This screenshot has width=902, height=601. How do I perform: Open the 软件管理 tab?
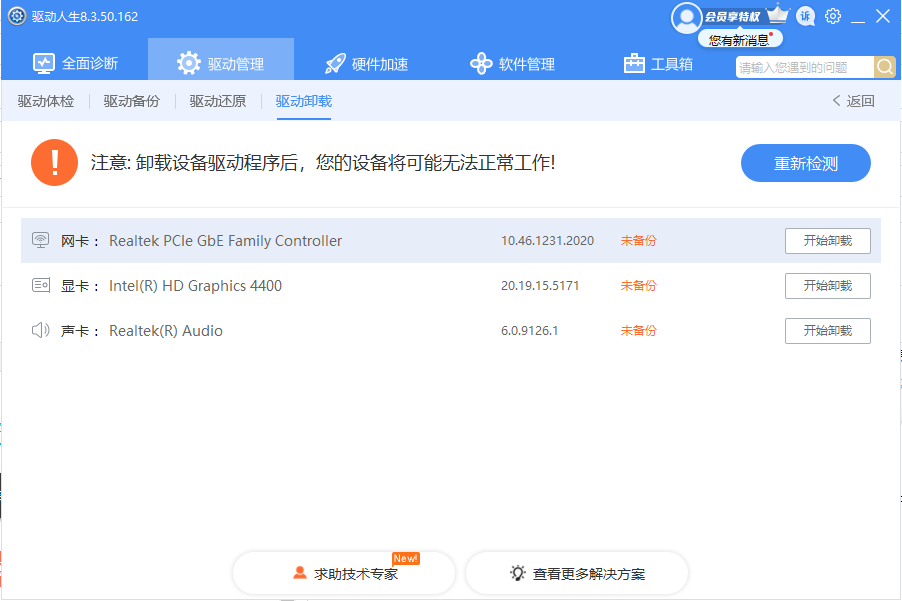tap(512, 64)
